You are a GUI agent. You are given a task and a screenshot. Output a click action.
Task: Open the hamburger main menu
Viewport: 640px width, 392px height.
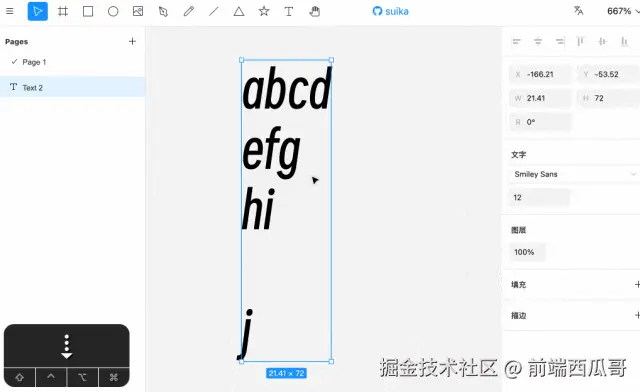coord(10,11)
